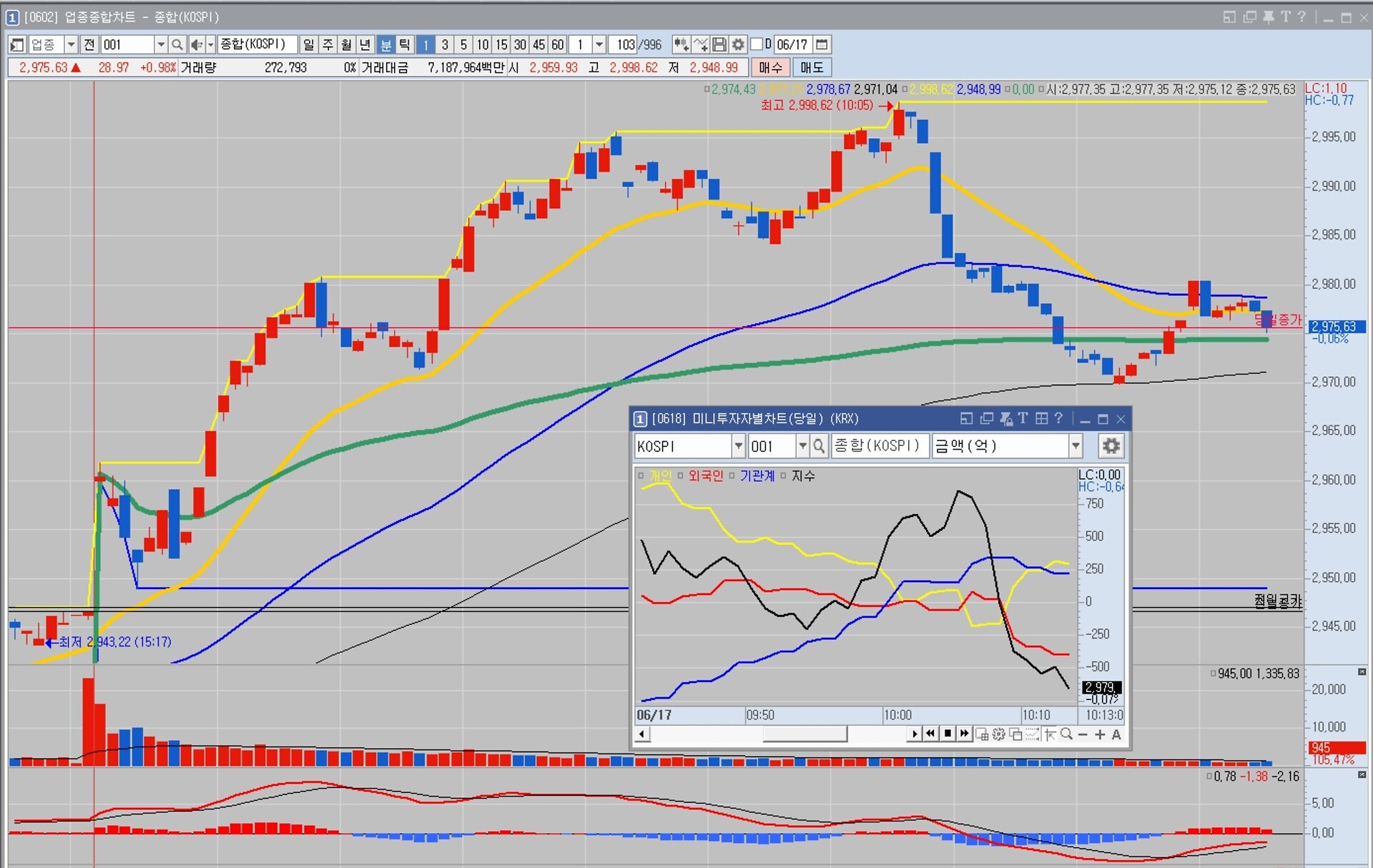Open main chart settings gear icon
The image size is (1373, 868).
(x=738, y=44)
